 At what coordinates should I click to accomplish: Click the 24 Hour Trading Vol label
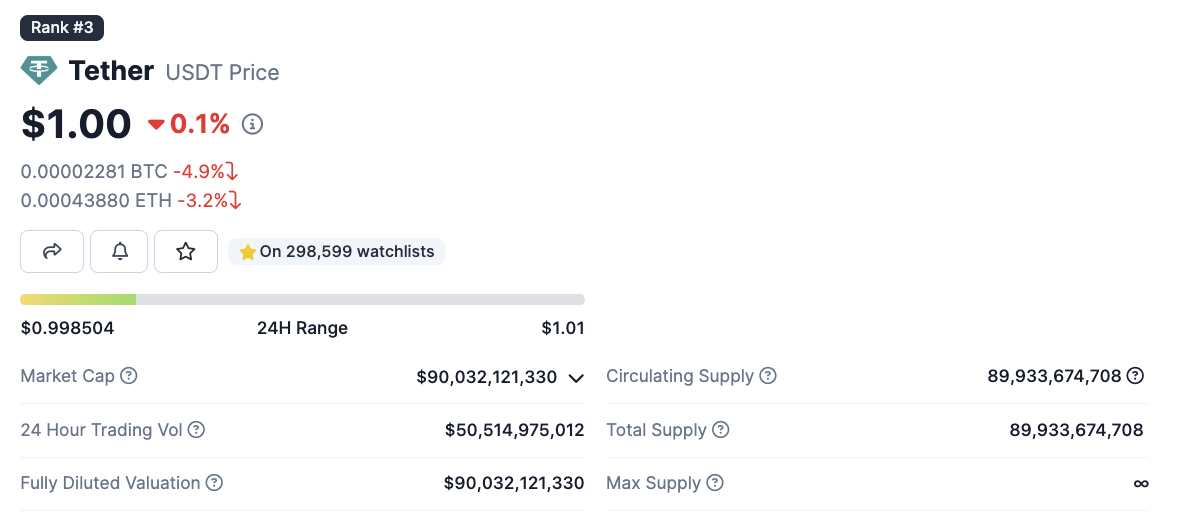(x=101, y=430)
